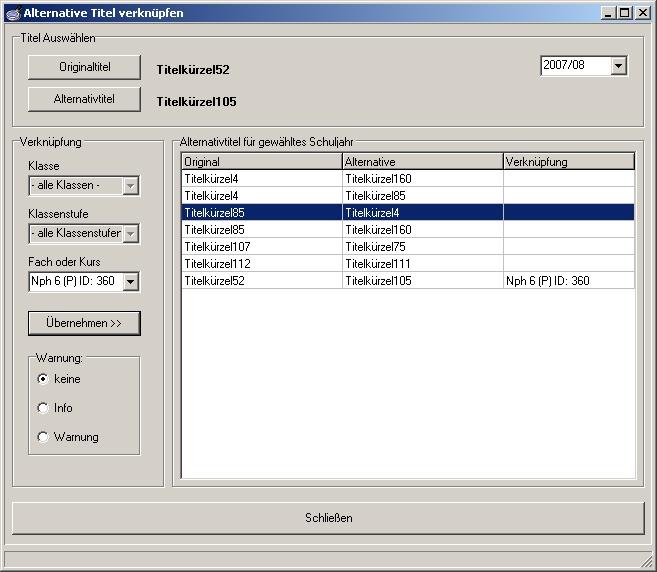
Task: Click the Schließen button
Action: [328, 518]
